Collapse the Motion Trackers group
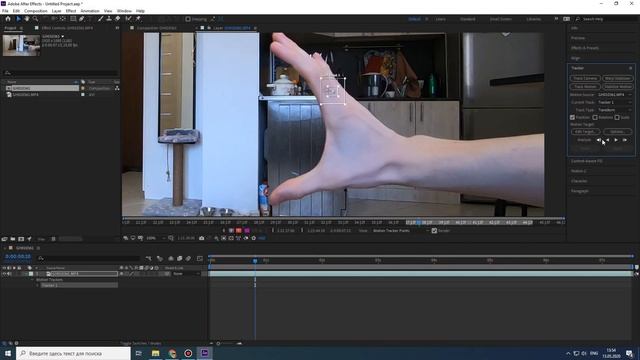 pyautogui.click(x=33, y=280)
